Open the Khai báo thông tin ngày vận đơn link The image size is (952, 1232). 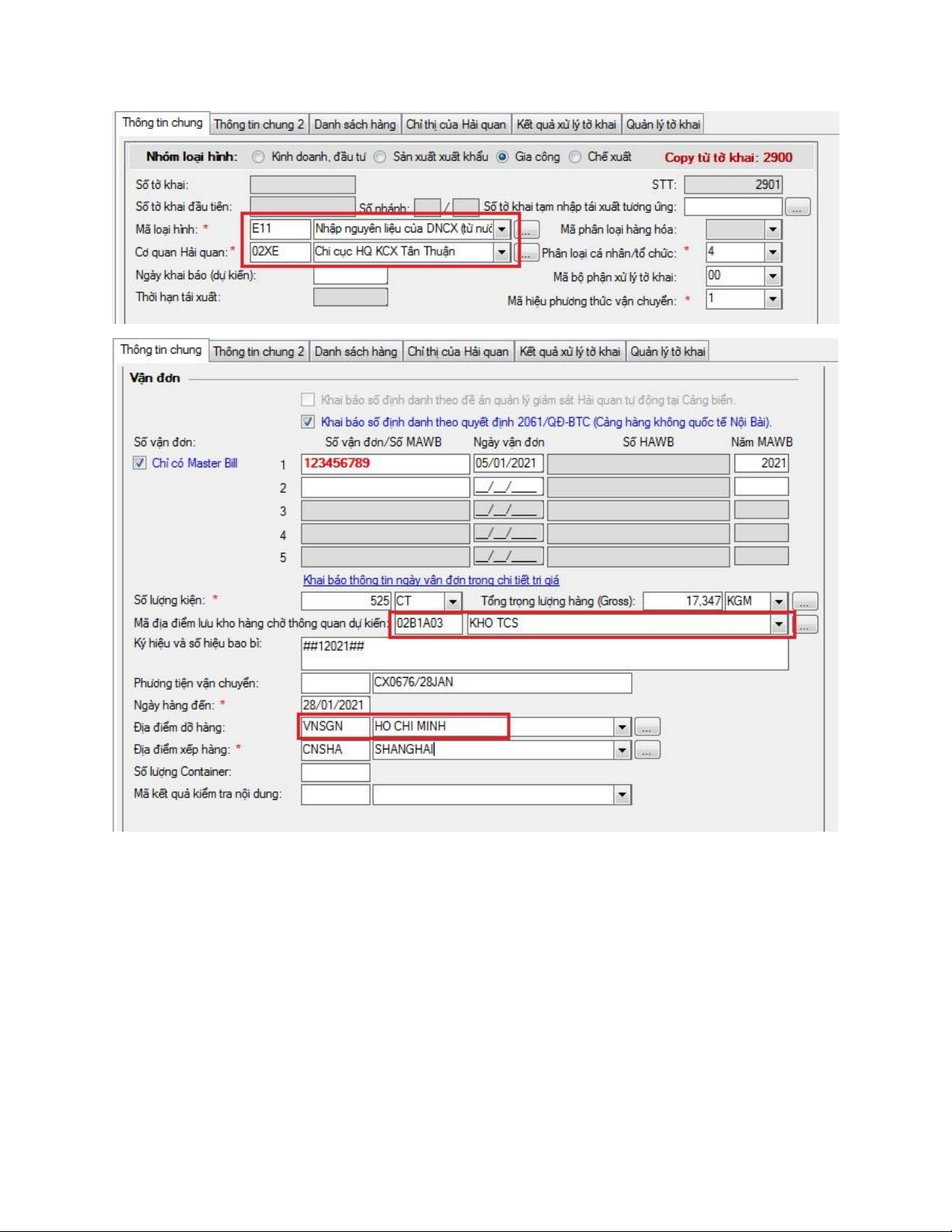tap(431, 580)
